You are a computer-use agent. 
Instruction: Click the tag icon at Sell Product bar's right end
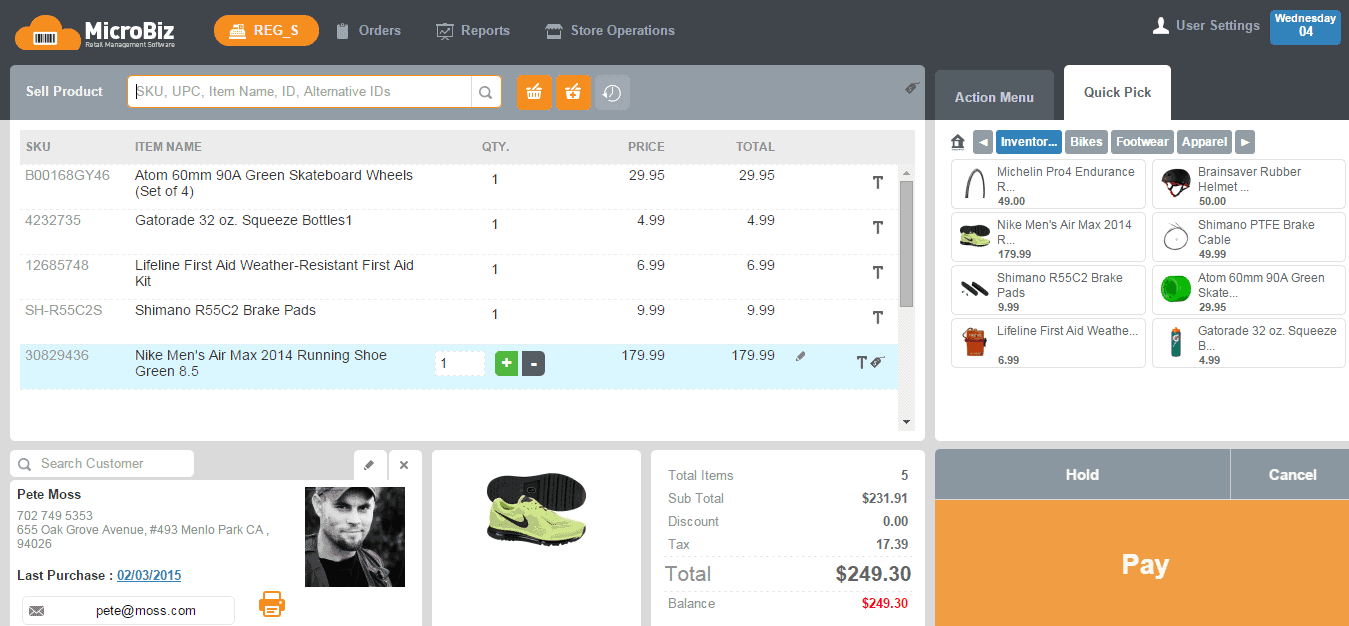[912, 88]
